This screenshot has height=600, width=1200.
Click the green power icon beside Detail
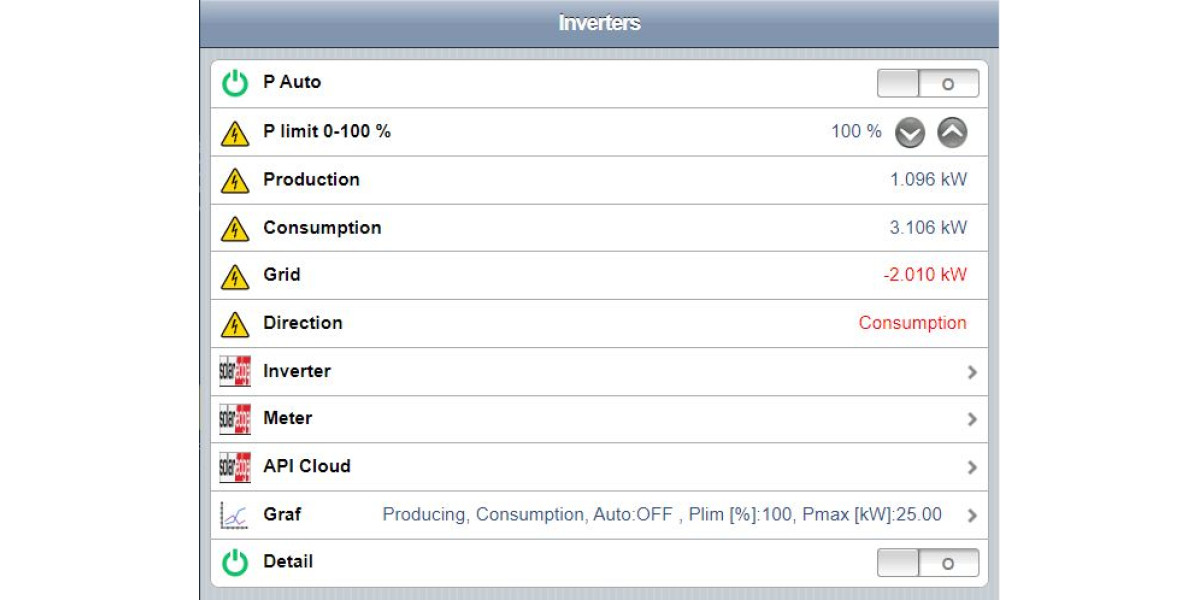pyautogui.click(x=235, y=563)
